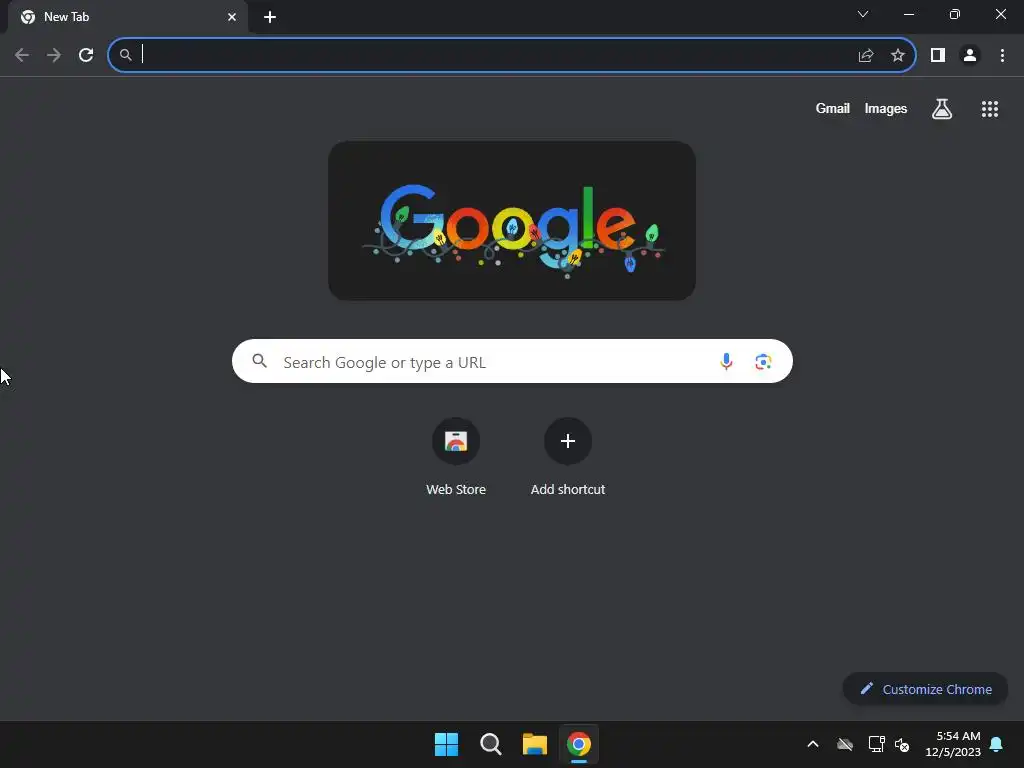Open the notifications bell icon
The height and width of the screenshot is (768, 1024).
pos(997,744)
